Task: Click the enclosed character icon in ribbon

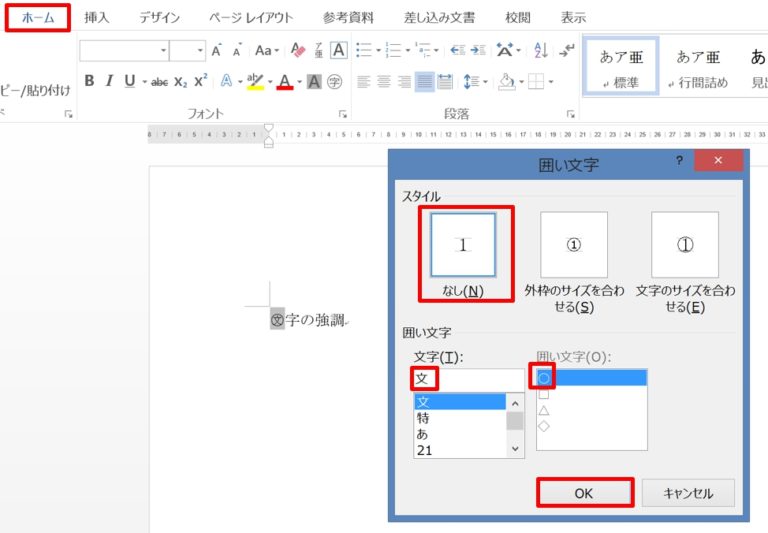Action: pyautogui.click(x=335, y=82)
